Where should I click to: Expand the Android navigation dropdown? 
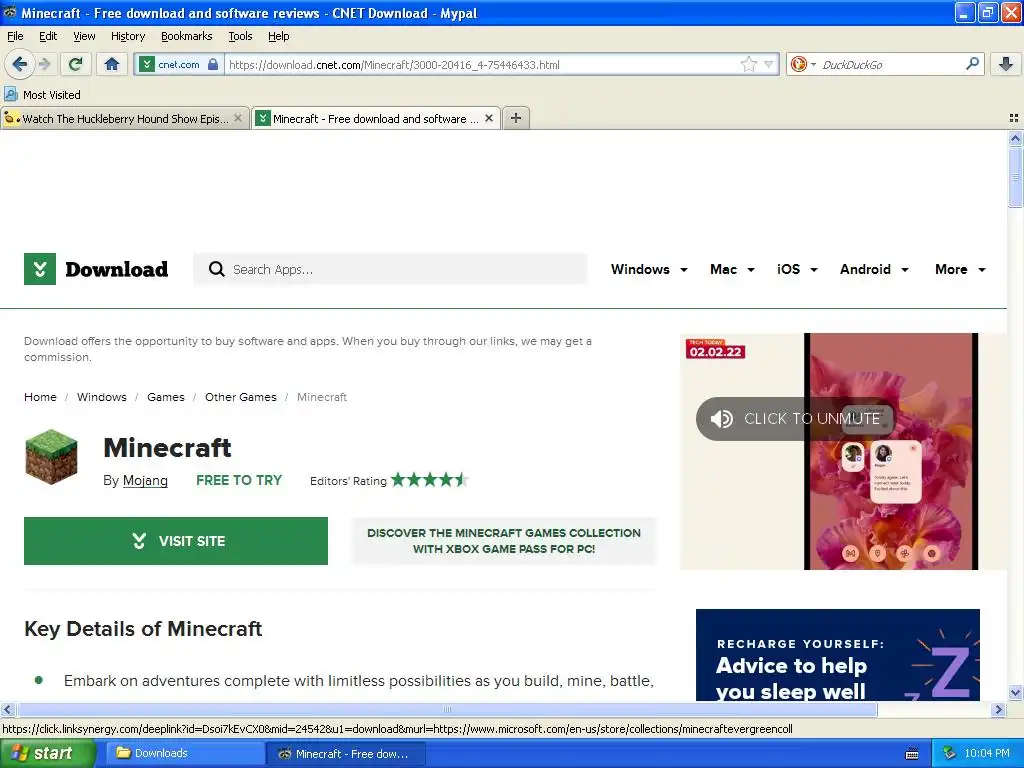pos(874,269)
